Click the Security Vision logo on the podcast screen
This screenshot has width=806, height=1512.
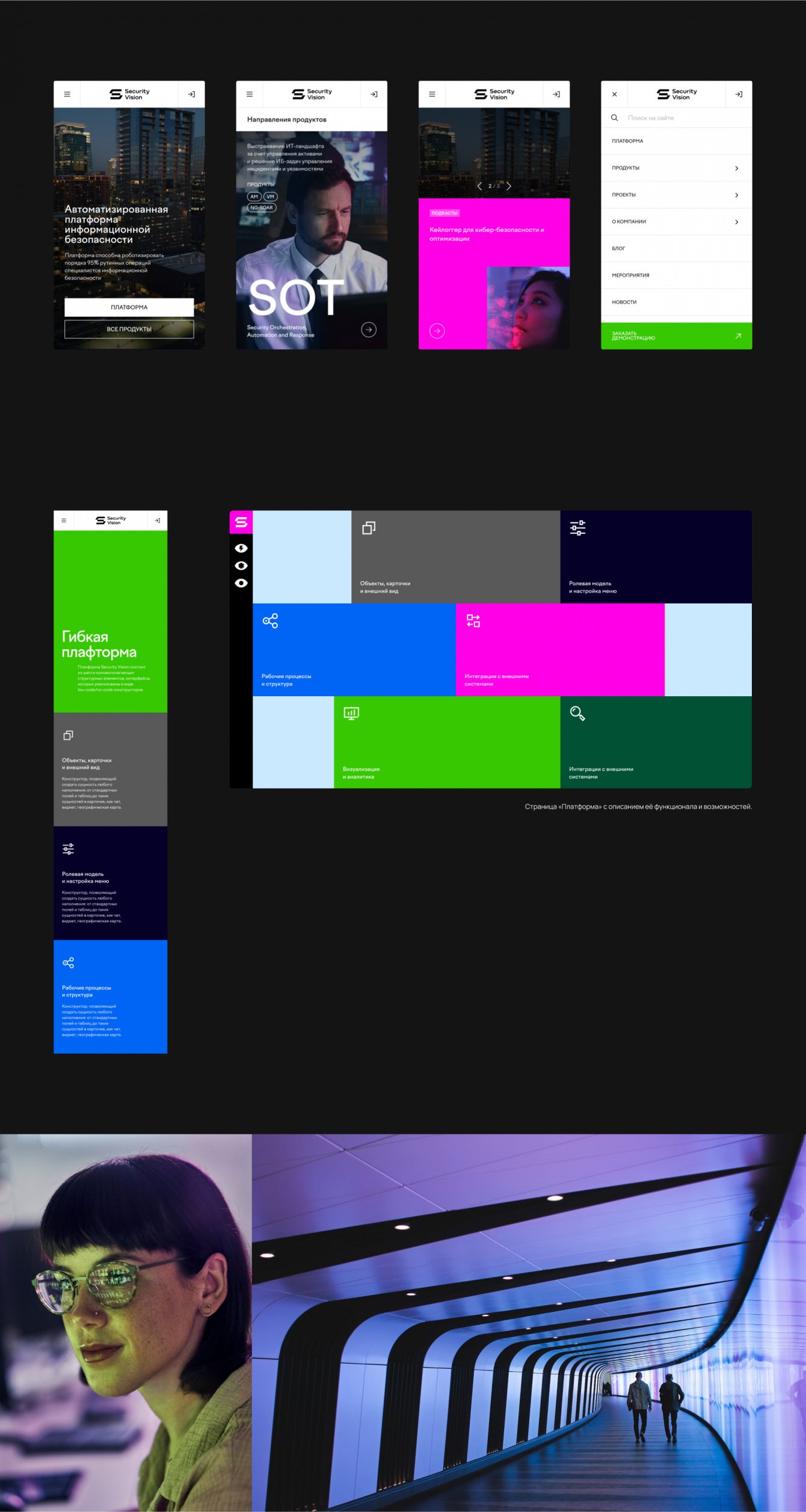point(494,94)
